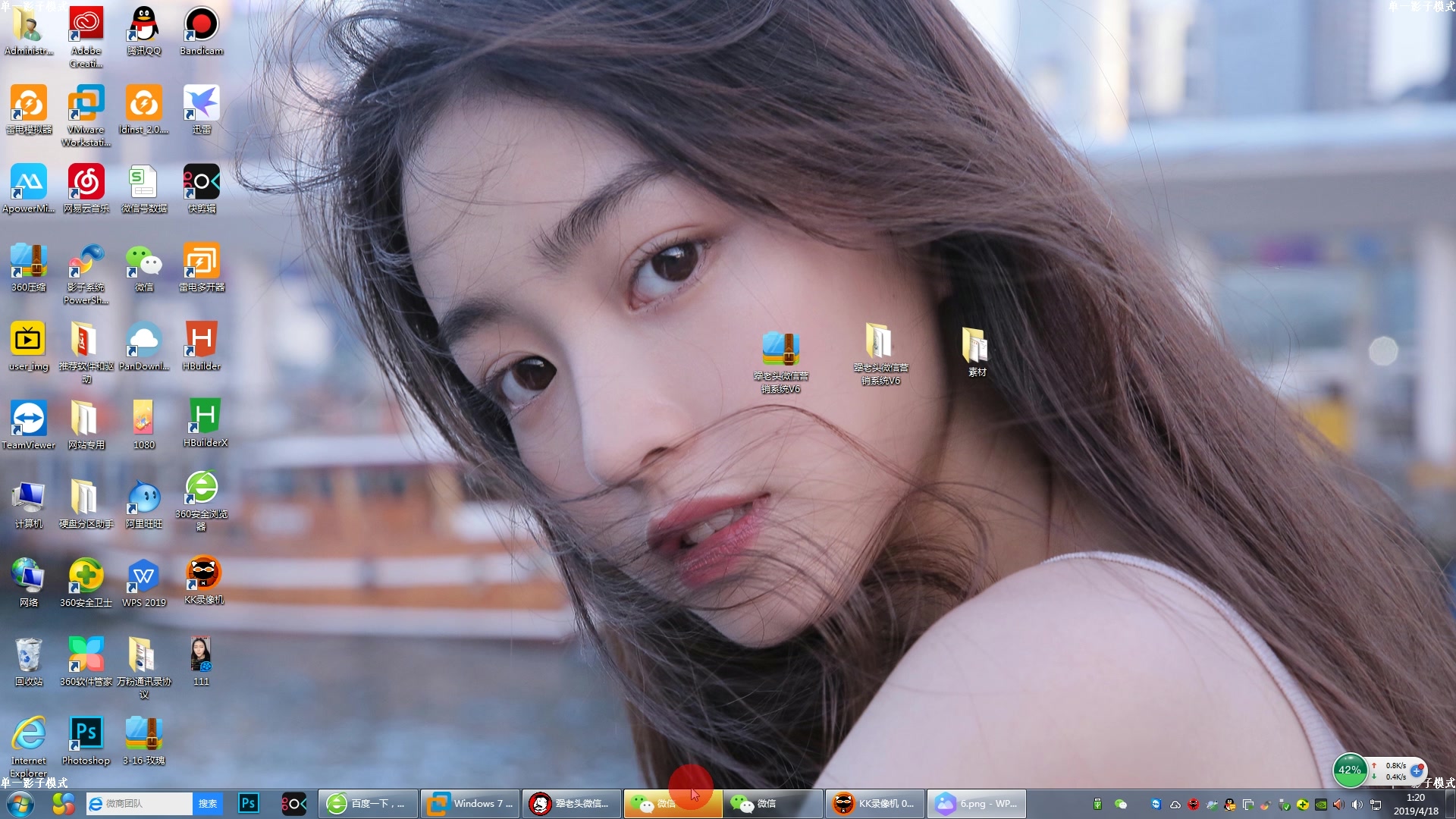Switch to the KK录像机 taskbar window
This screenshot has width=1456, height=819.
(875, 804)
